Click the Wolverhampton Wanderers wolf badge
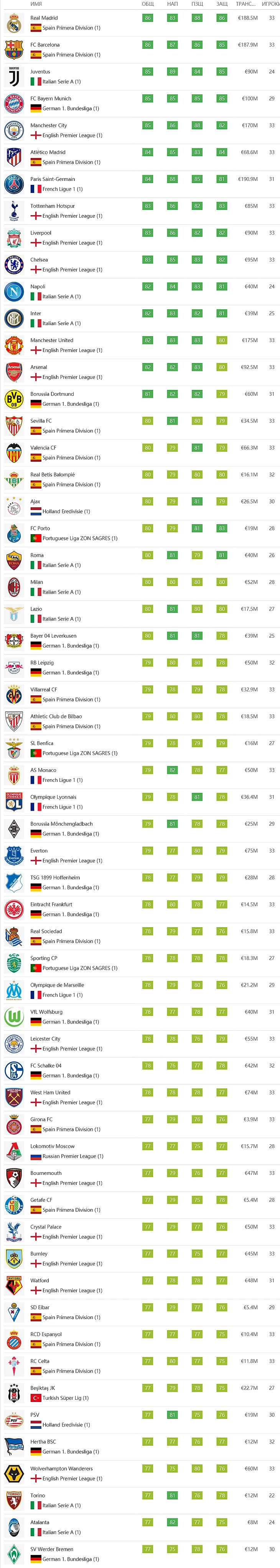 pyautogui.click(x=14, y=1474)
